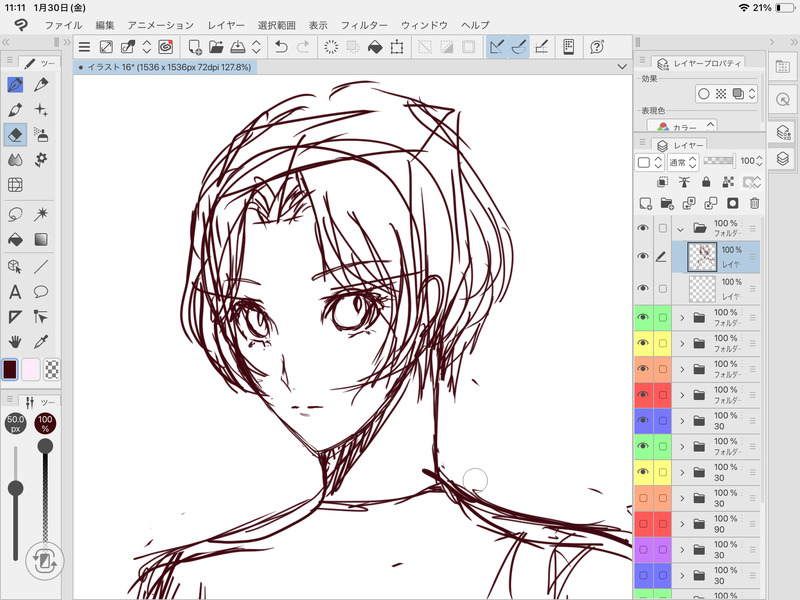Viewport: 800px width, 600px height.
Task: Select the Pen tool
Action: click(x=15, y=84)
